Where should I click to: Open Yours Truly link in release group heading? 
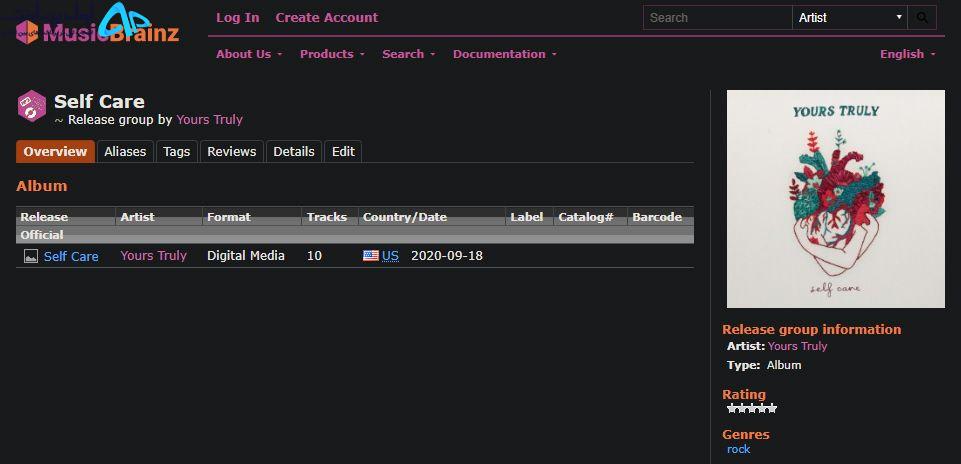[x=210, y=120]
